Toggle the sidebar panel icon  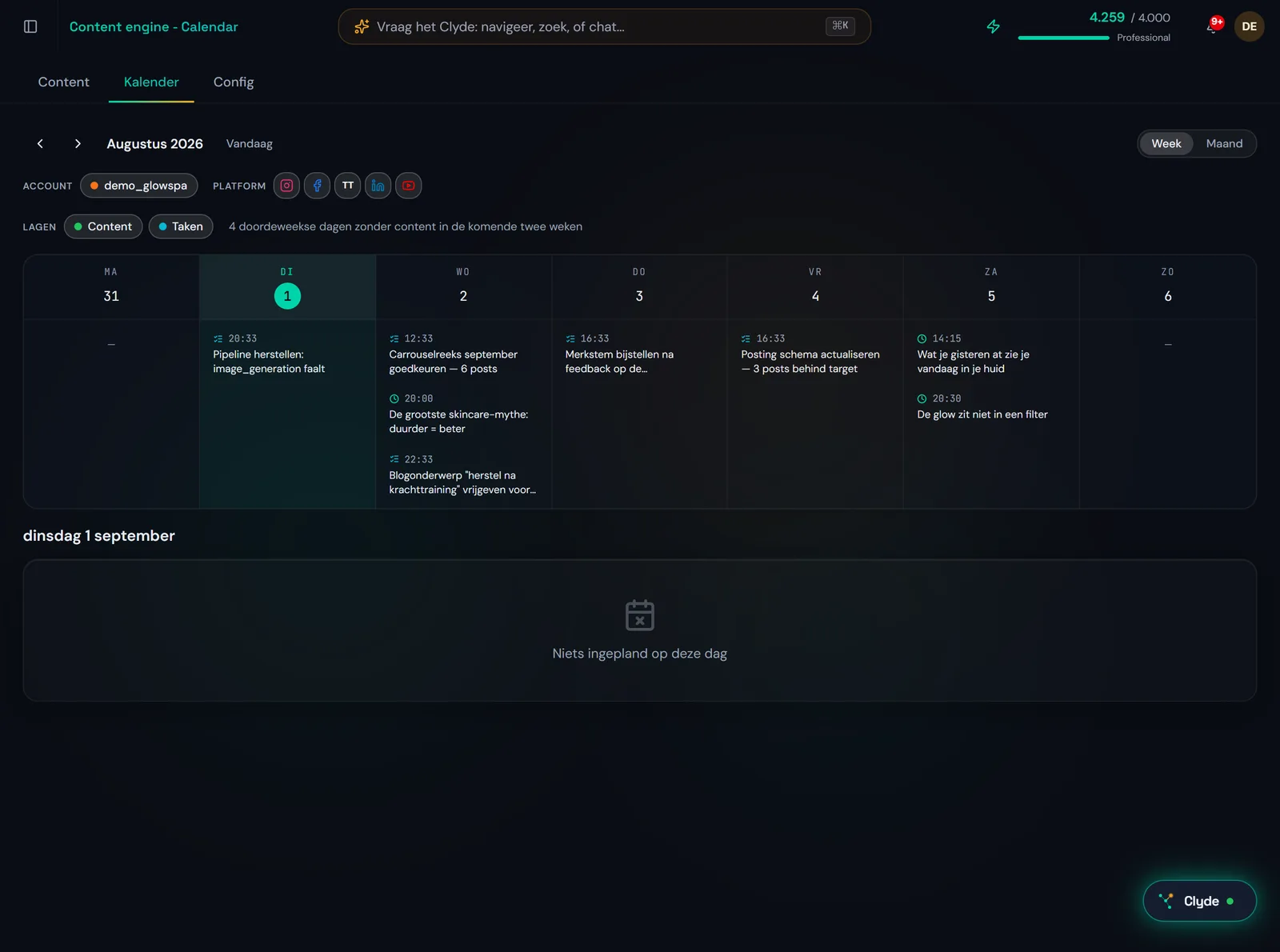tap(30, 26)
